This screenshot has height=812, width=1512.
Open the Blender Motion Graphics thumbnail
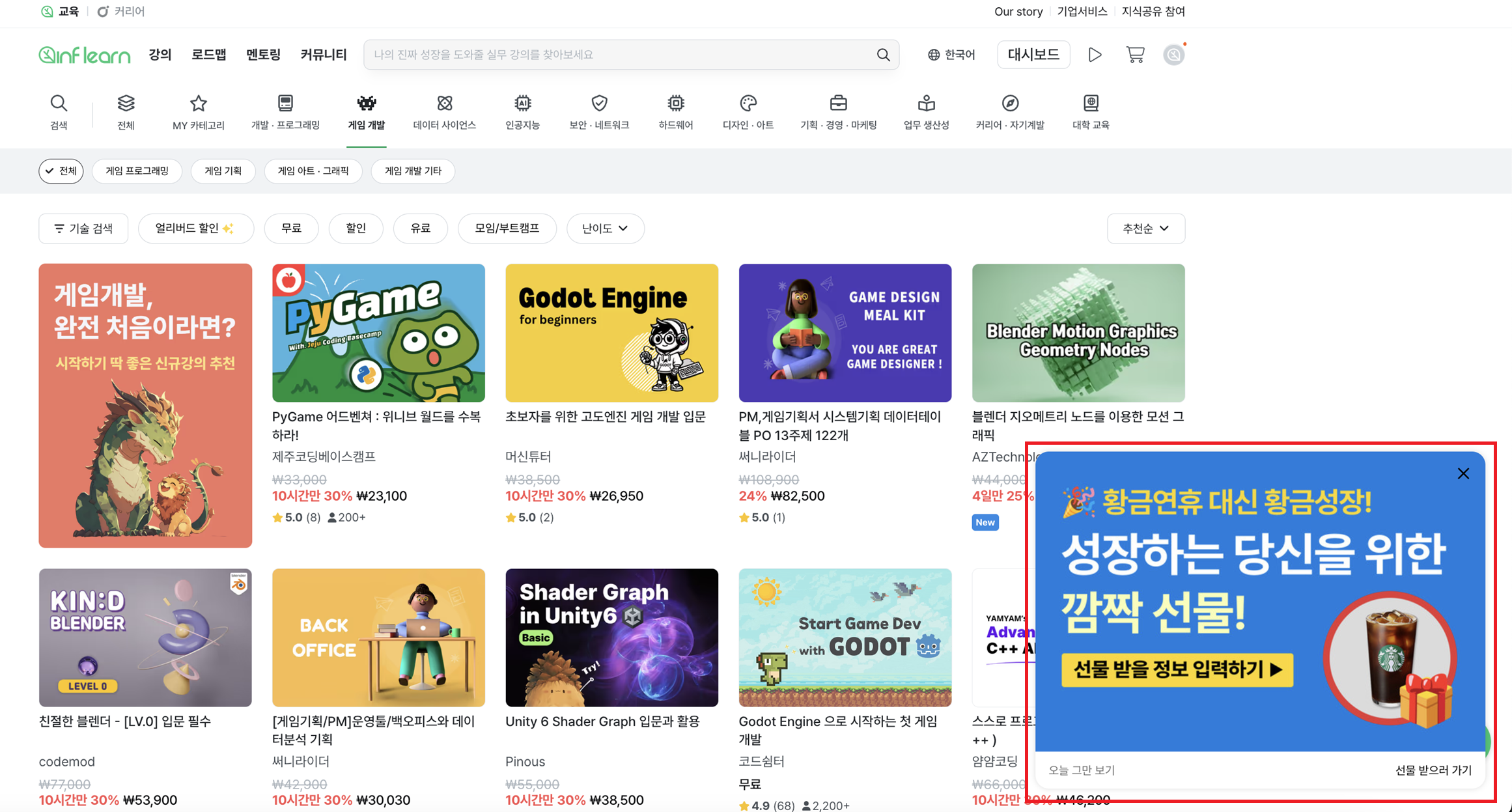point(1078,333)
